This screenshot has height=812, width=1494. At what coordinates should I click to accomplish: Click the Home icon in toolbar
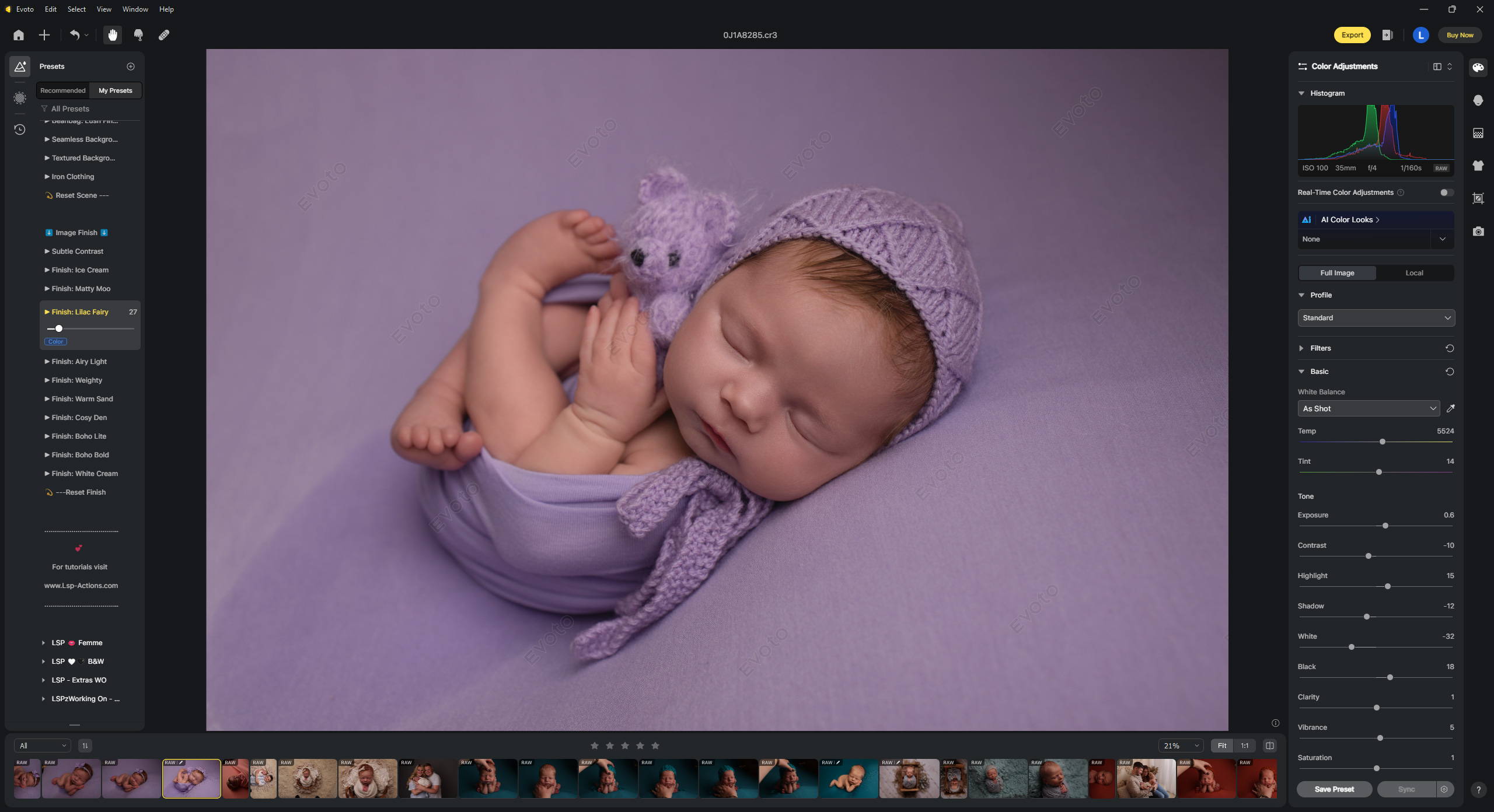click(x=19, y=35)
